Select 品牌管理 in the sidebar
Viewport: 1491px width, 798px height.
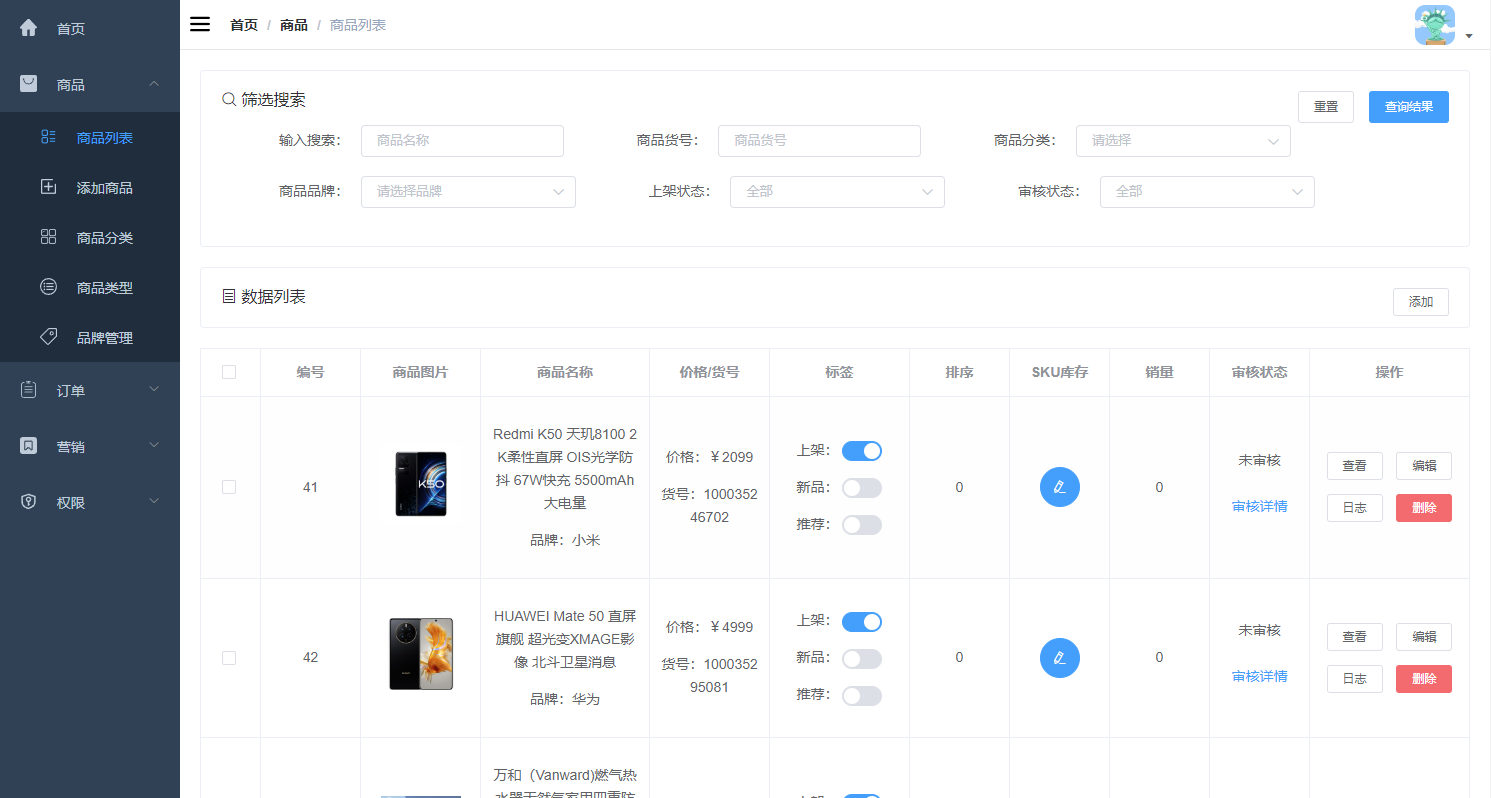(90, 337)
